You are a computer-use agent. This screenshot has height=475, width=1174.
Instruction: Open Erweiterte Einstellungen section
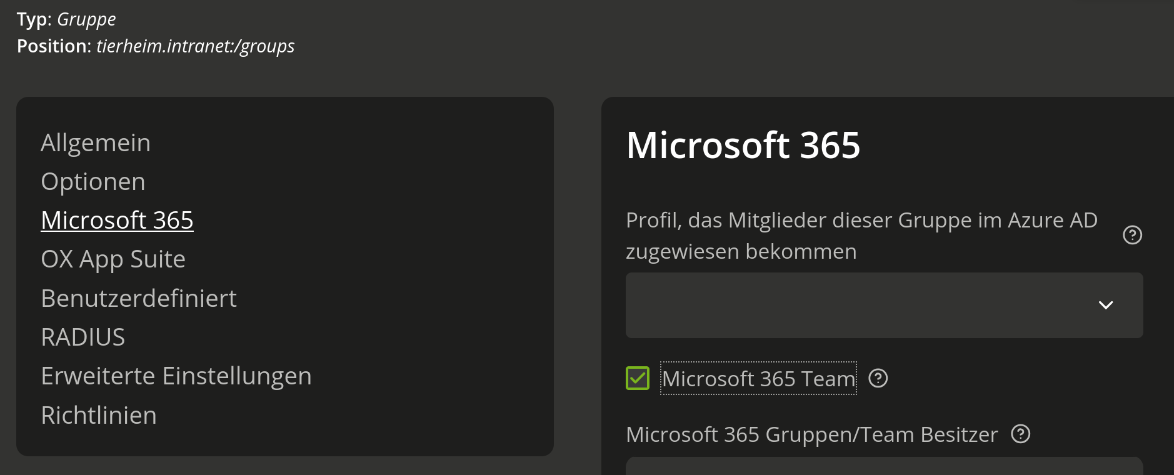tap(176, 376)
